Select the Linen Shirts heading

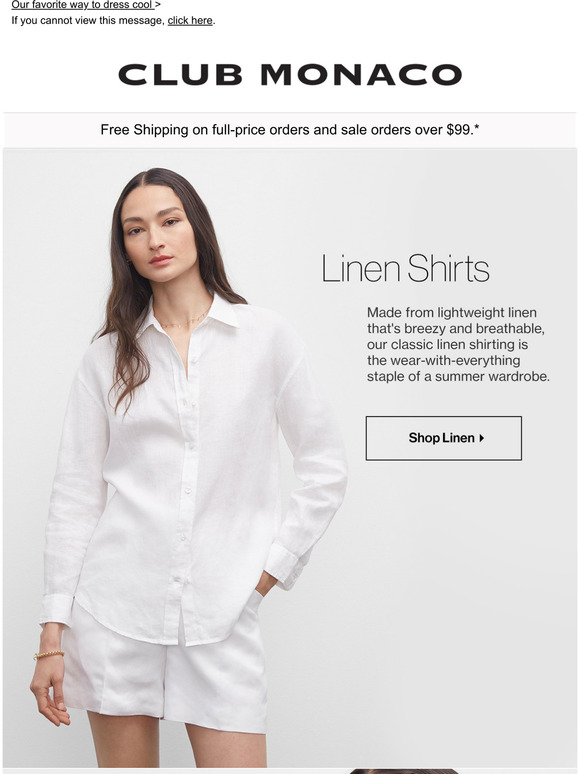coord(405,269)
